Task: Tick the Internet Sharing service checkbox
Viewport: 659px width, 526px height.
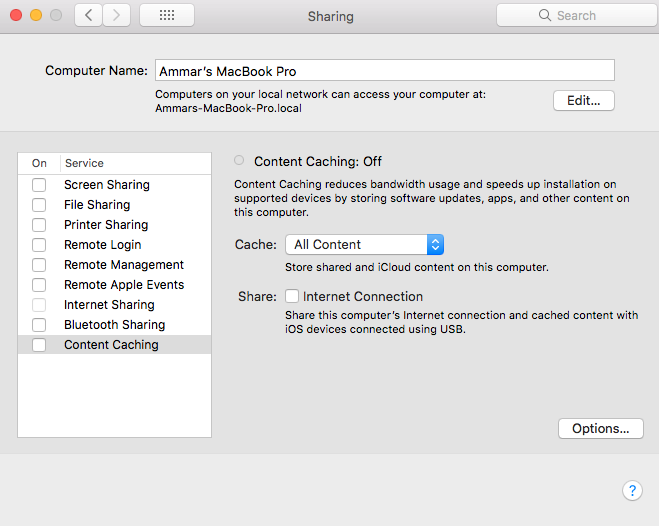Action: 39,305
